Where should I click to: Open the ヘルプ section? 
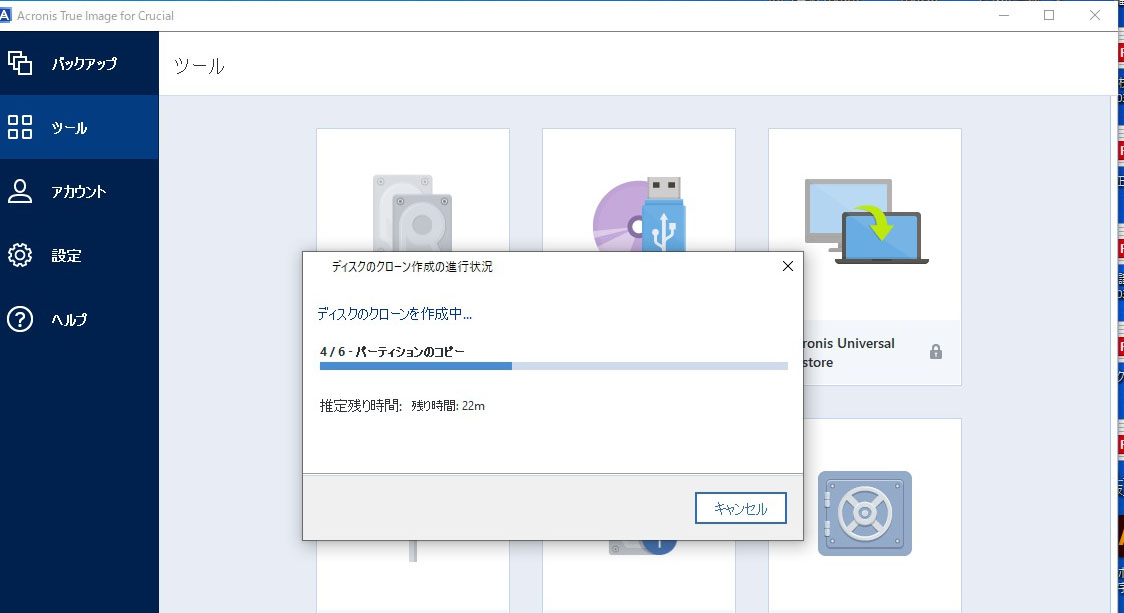point(79,318)
